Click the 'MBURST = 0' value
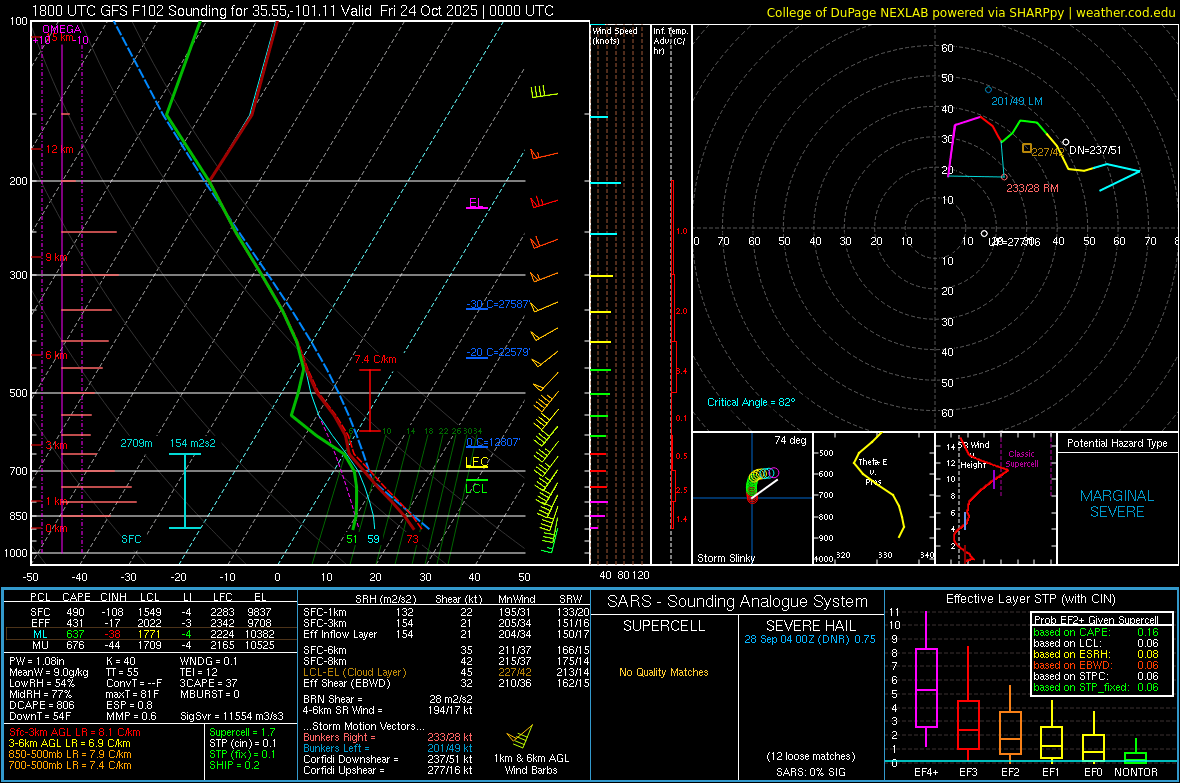The height and width of the screenshot is (783, 1180). coord(209,694)
